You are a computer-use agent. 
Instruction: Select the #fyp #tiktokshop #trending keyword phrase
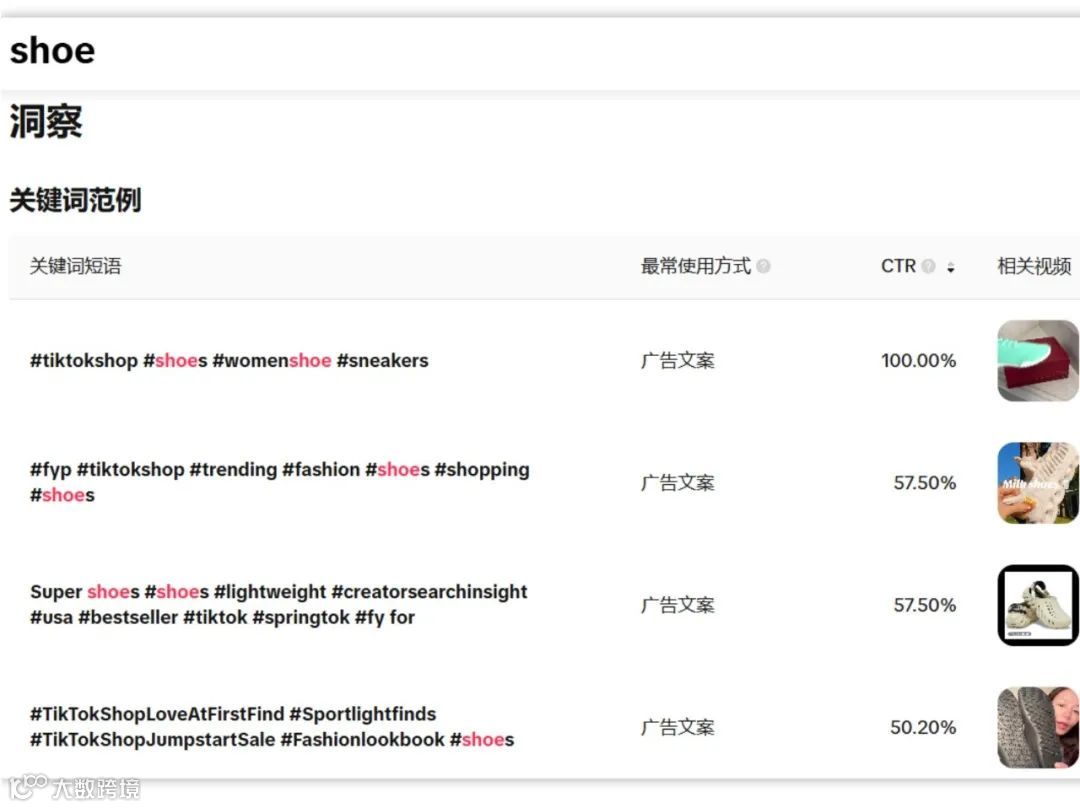(279, 482)
